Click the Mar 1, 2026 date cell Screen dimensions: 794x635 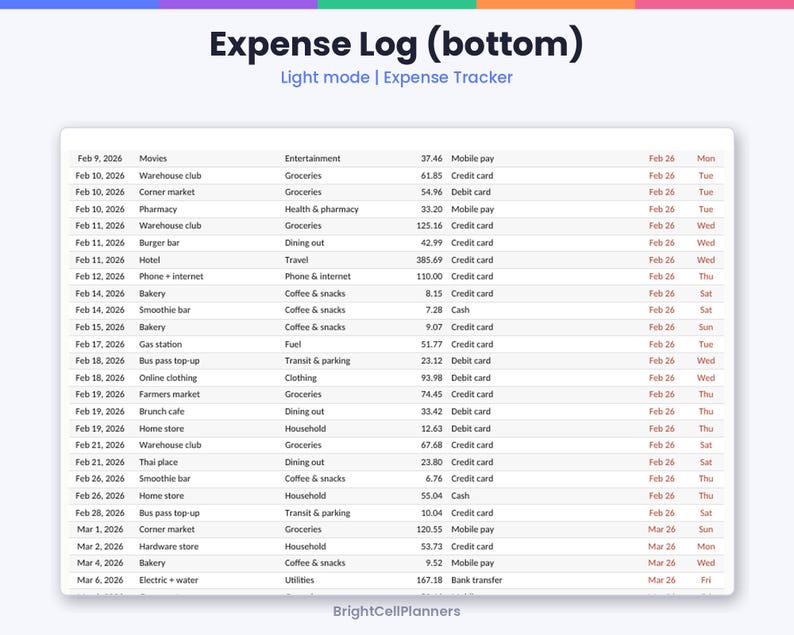click(100, 529)
